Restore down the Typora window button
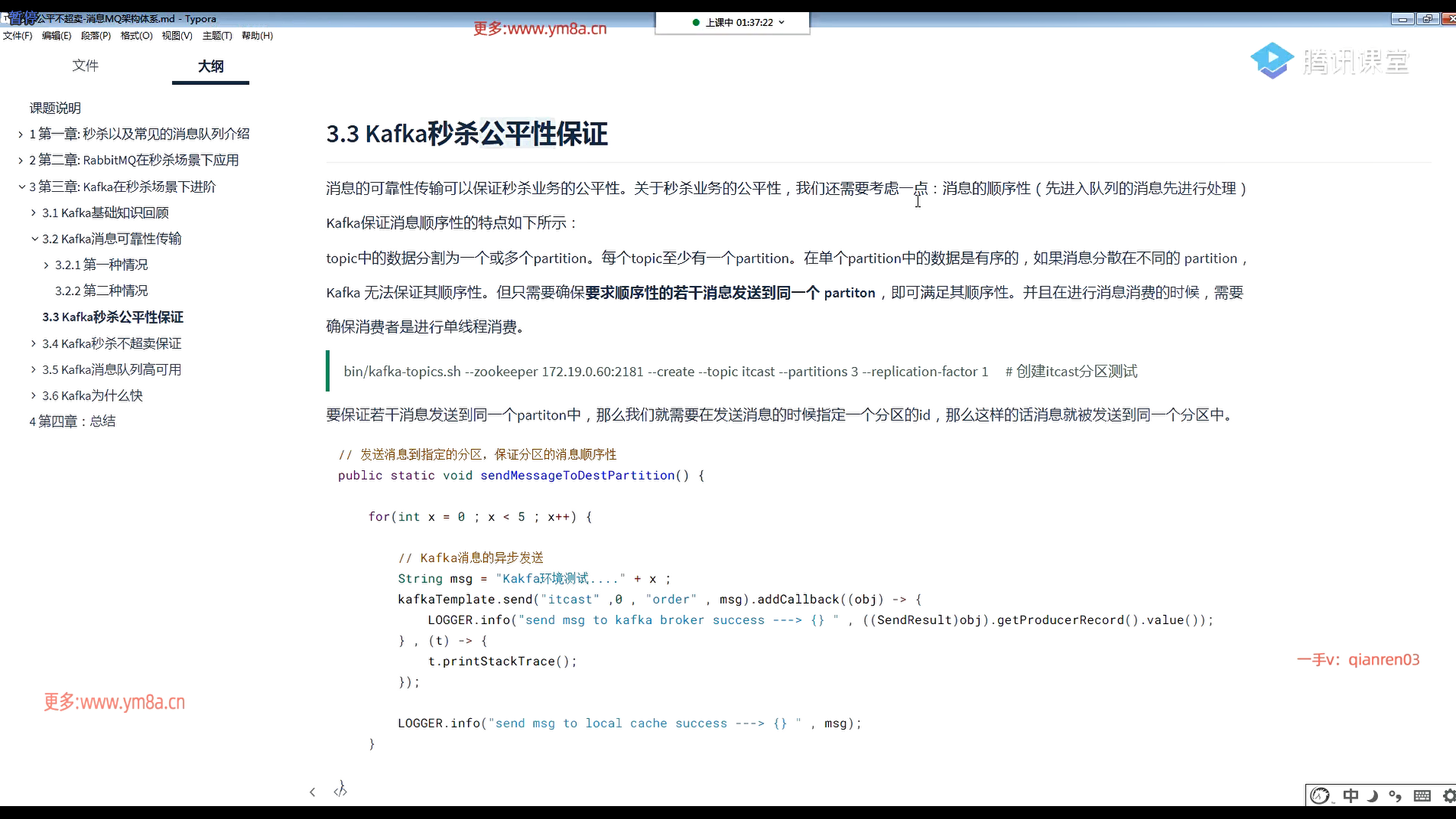Image resolution: width=1456 pixels, height=819 pixels. pyautogui.click(x=1427, y=19)
